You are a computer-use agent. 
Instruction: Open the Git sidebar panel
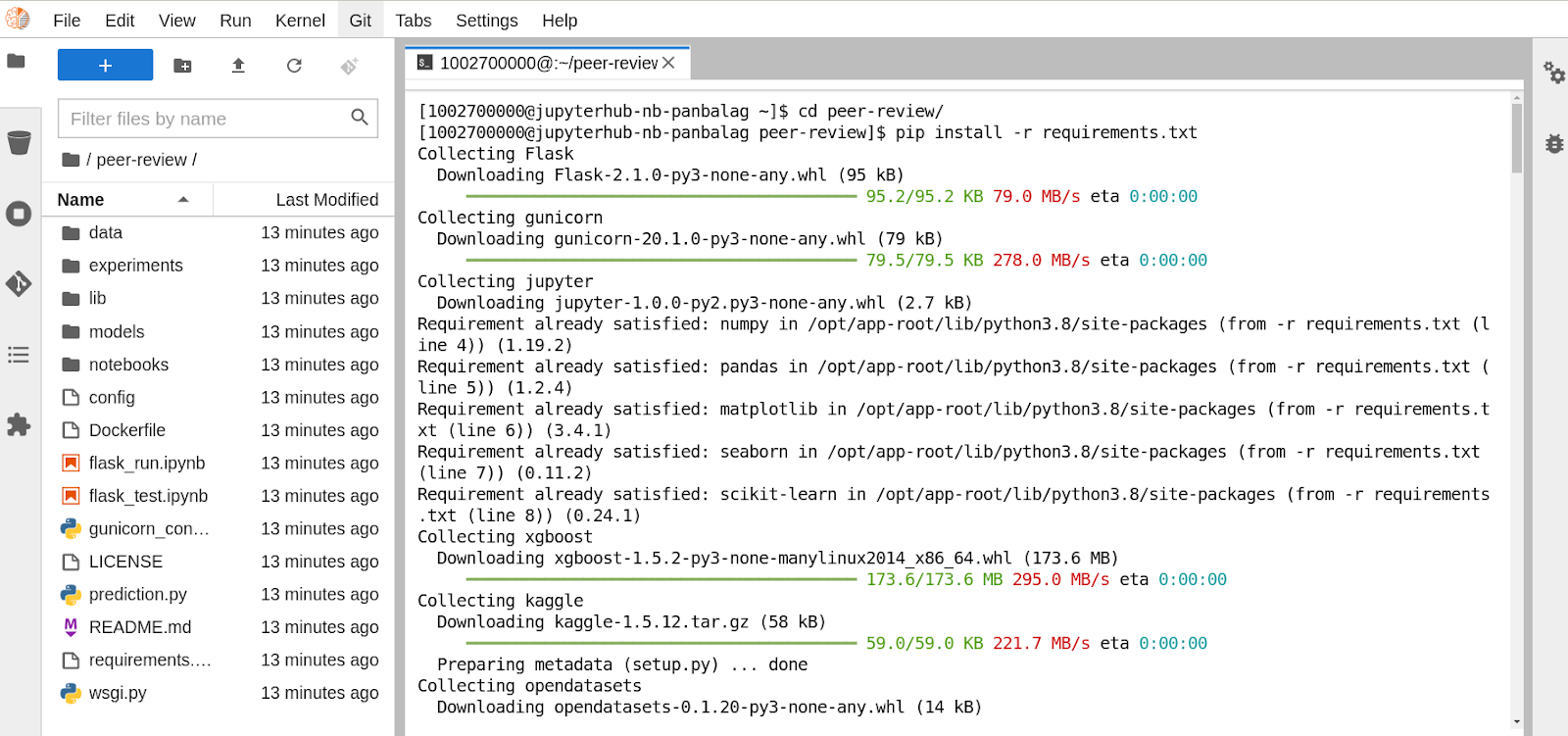click(19, 284)
